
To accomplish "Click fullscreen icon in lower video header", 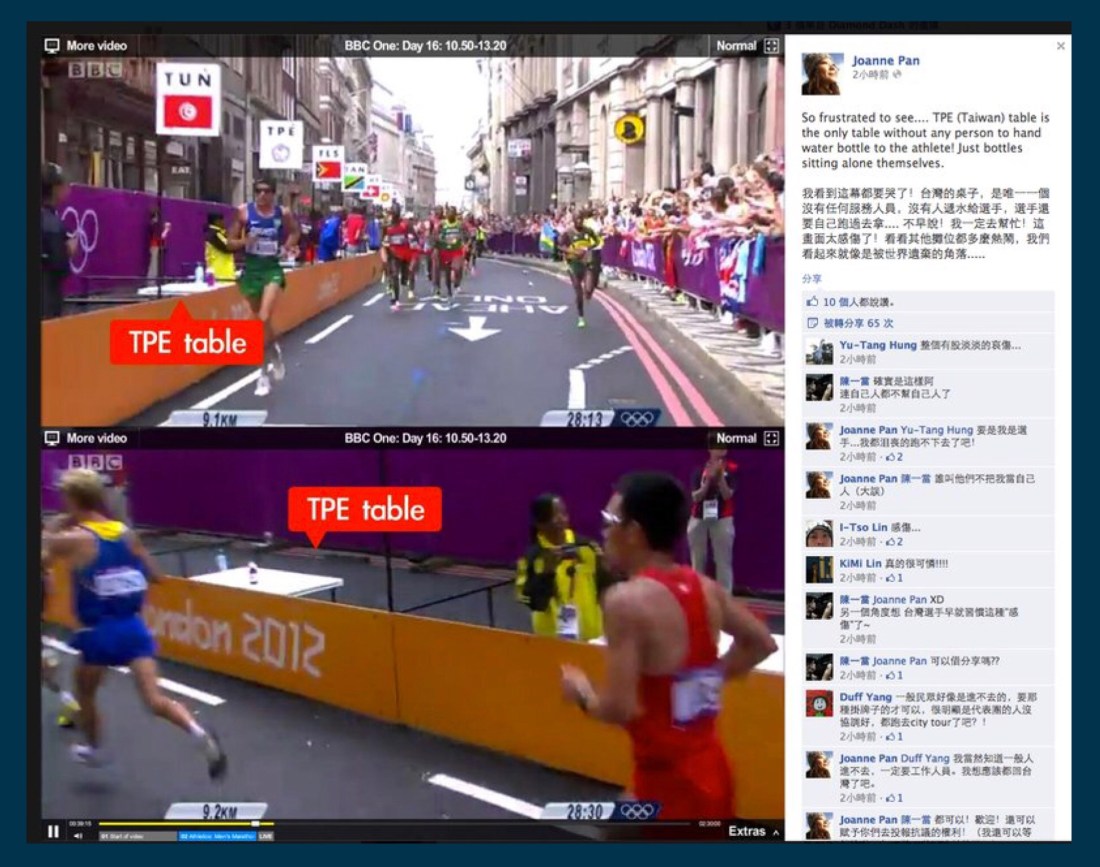I will click(771, 438).
